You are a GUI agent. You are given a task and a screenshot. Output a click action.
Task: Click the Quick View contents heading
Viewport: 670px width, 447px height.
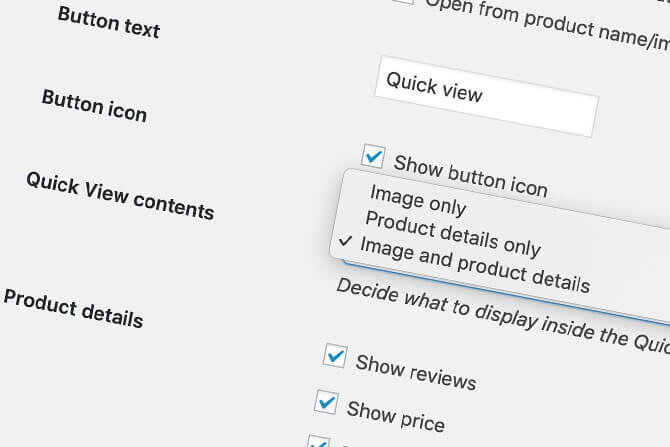(120, 194)
